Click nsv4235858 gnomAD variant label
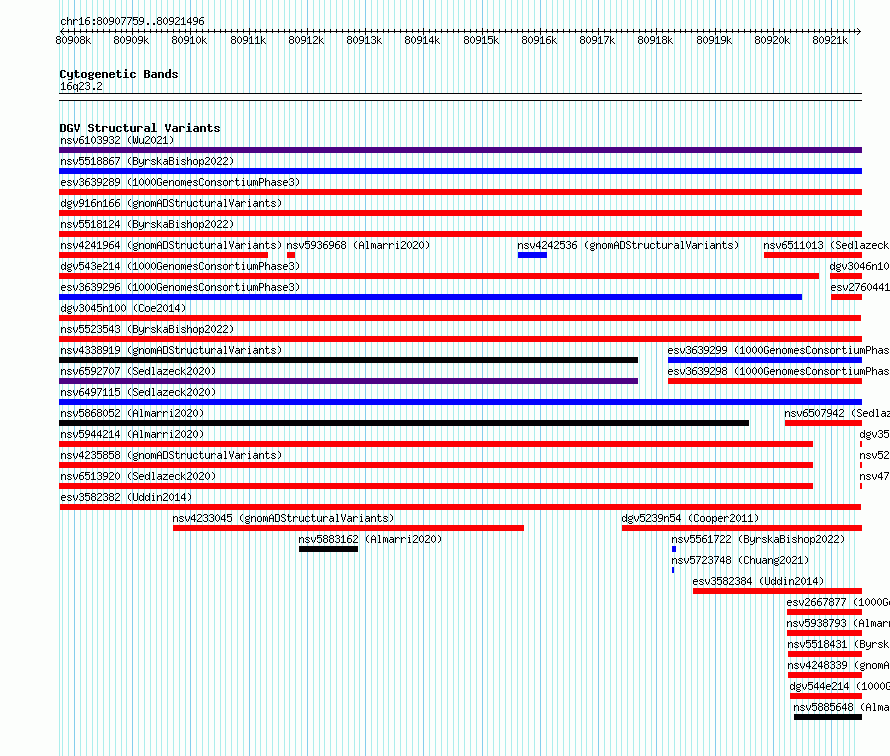 tap(171, 455)
